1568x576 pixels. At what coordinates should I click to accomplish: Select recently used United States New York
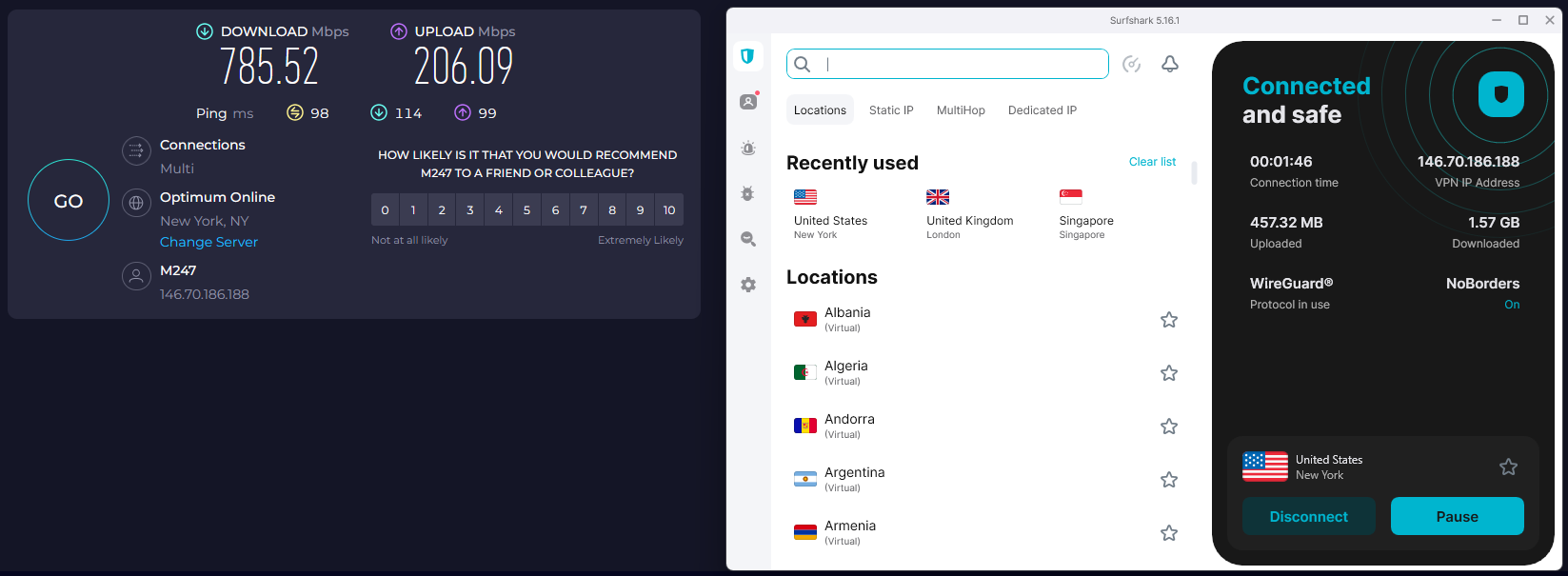click(830, 214)
